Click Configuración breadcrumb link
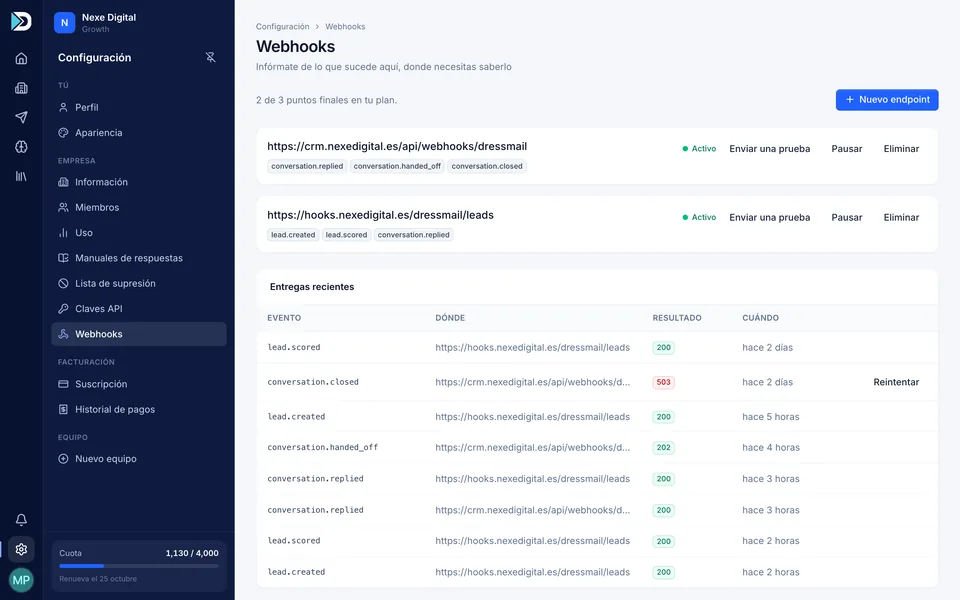This screenshot has width=960, height=600. point(282,26)
